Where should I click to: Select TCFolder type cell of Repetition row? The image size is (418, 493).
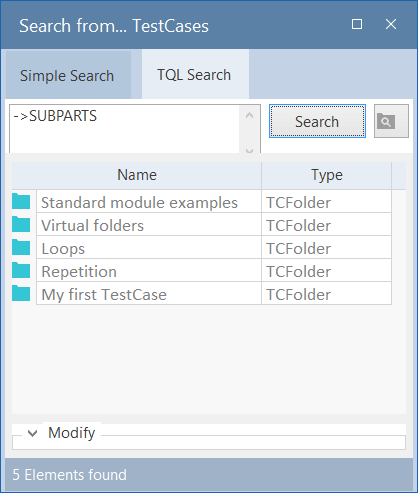coord(327,271)
